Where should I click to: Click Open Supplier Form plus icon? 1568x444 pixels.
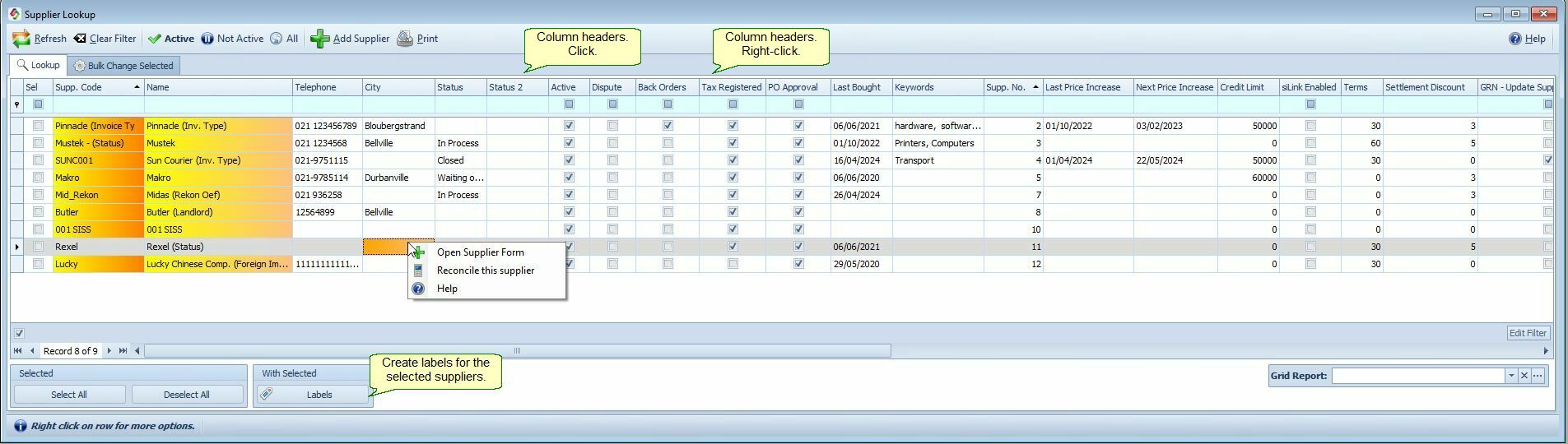point(418,252)
